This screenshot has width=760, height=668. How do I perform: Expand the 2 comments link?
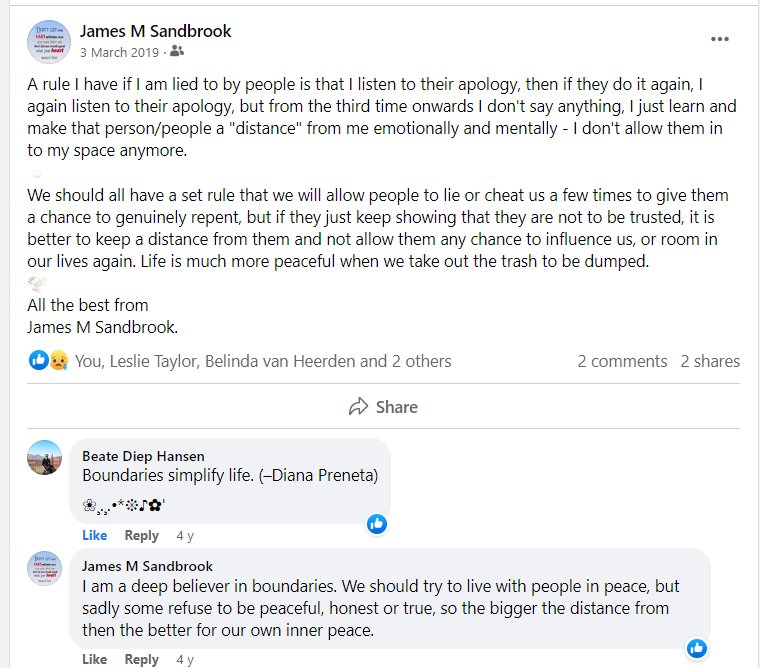(622, 361)
